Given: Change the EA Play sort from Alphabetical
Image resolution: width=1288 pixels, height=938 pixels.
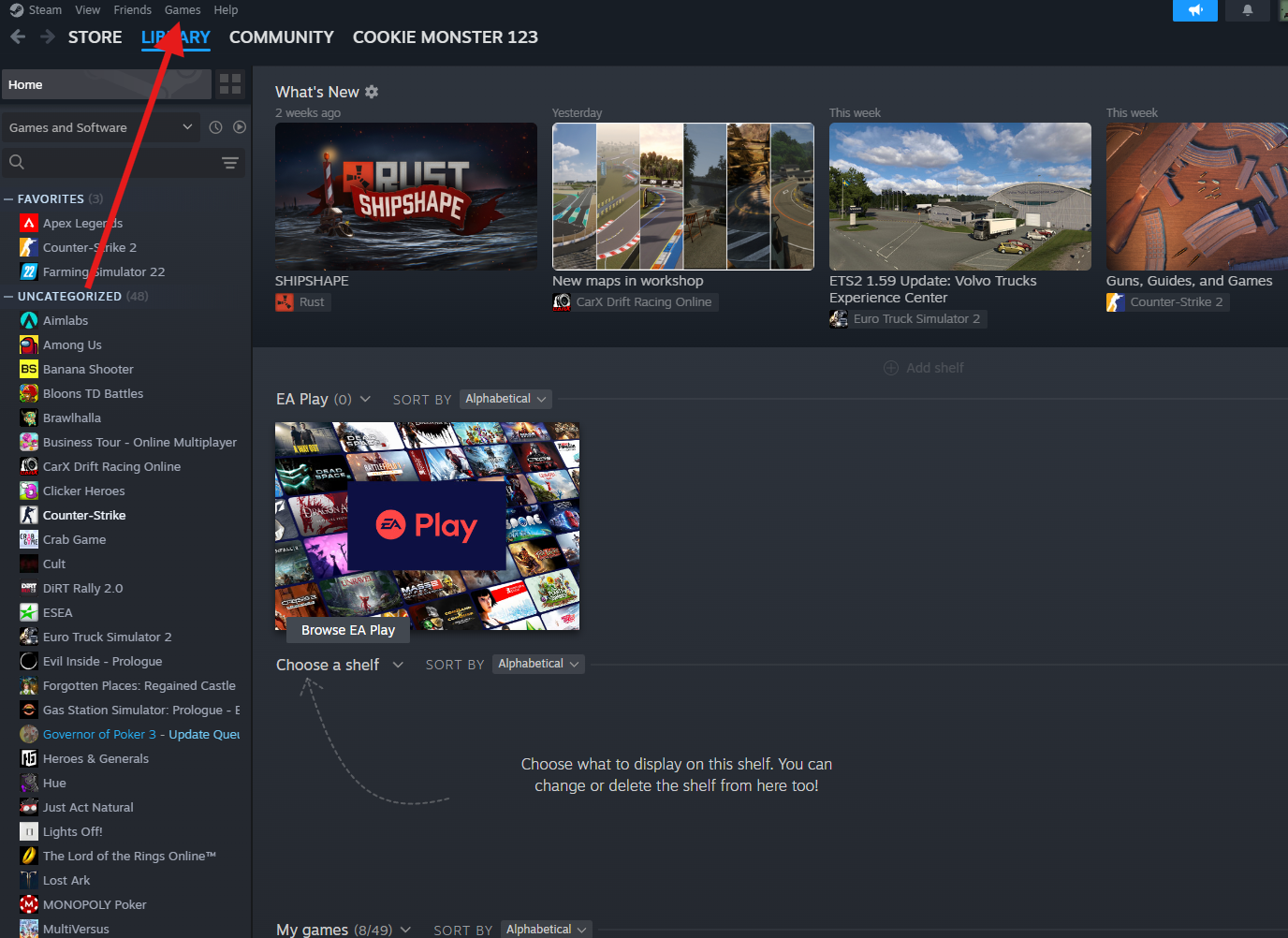Looking at the screenshot, I should tap(505, 399).
